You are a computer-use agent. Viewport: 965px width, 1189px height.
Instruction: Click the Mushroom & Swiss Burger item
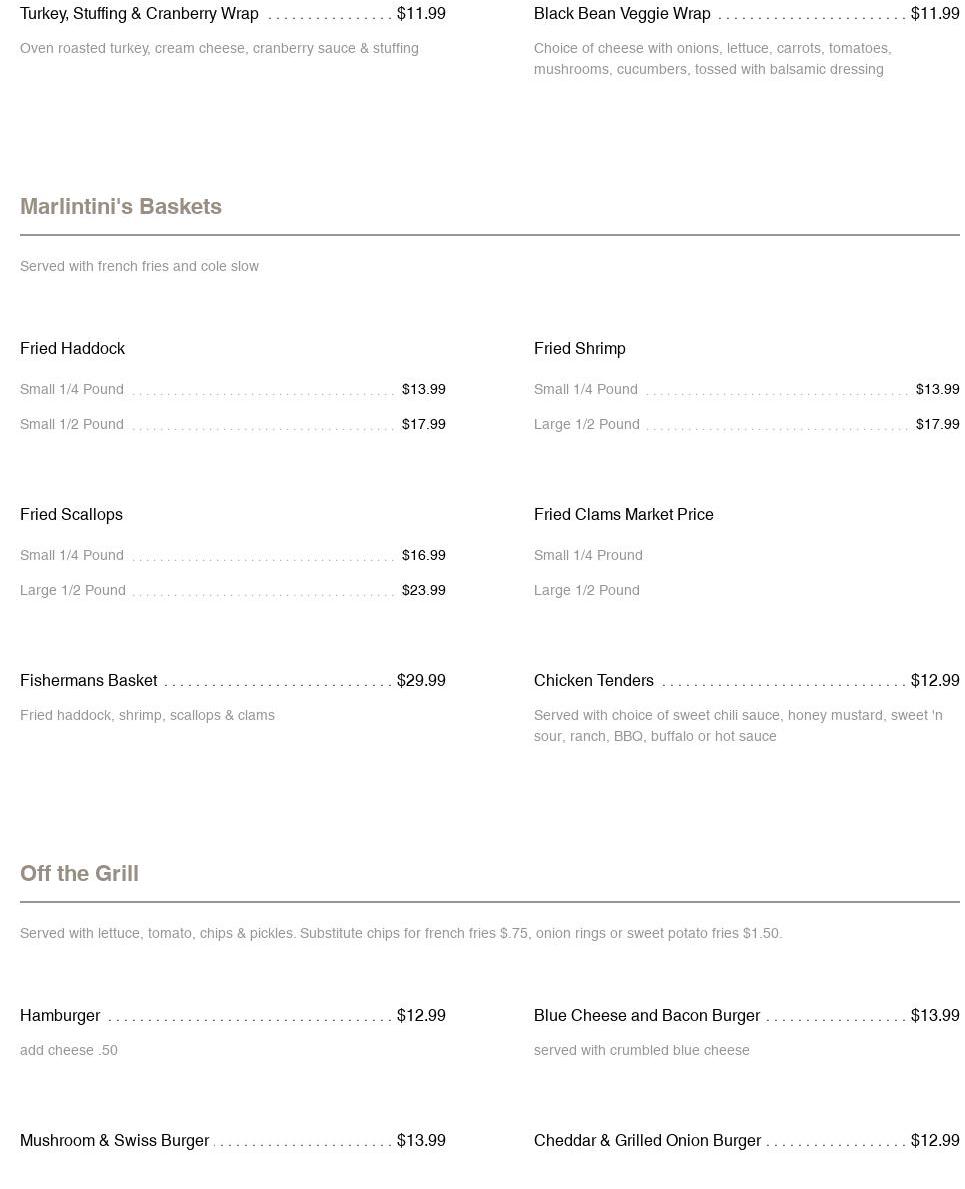(x=114, y=1140)
